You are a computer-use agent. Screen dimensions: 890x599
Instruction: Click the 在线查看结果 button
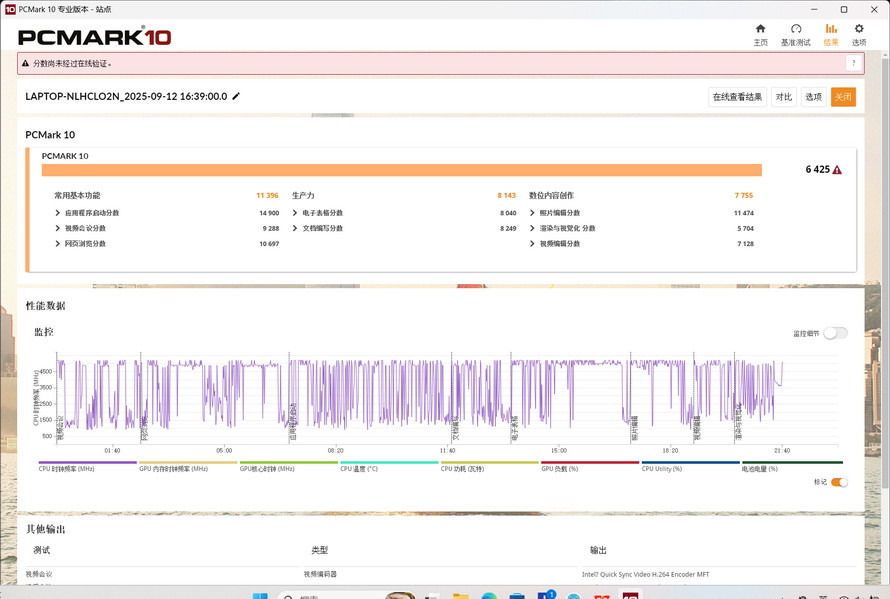pyautogui.click(x=737, y=97)
